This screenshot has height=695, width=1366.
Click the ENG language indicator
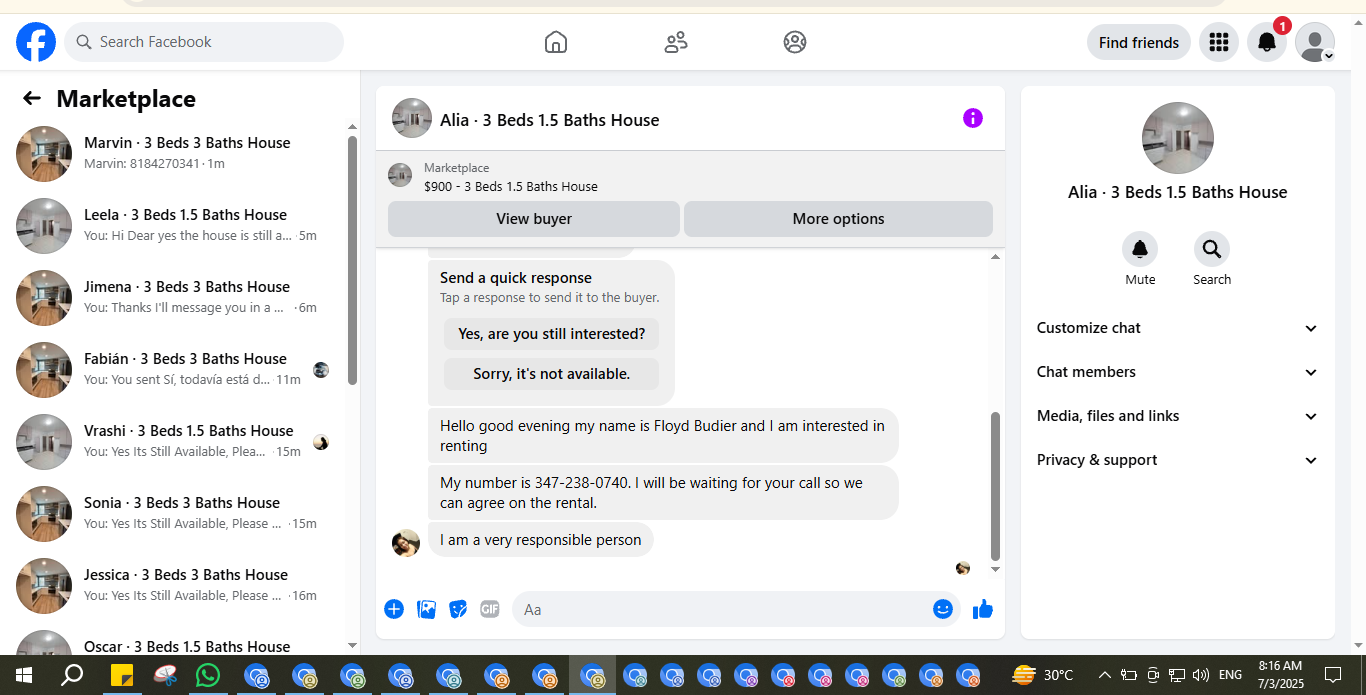pyautogui.click(x=1230, y=675)
